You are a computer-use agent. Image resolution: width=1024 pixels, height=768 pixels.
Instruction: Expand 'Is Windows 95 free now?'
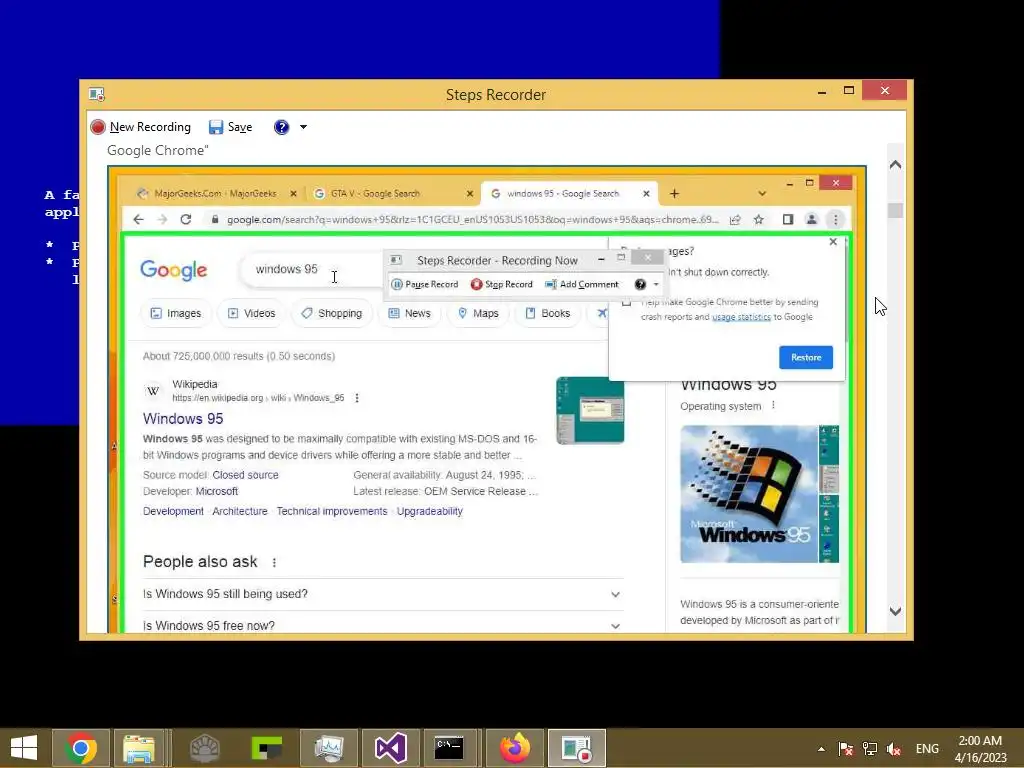click(x=383, y=625)
